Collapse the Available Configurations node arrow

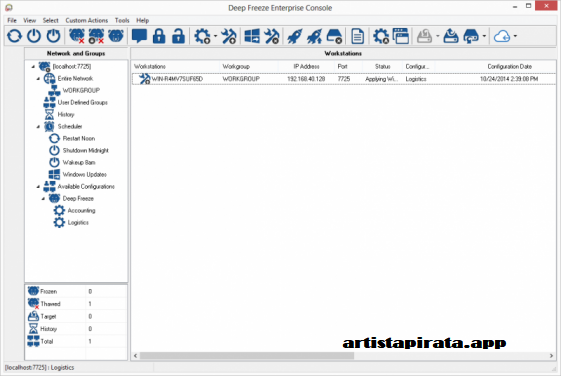[x=38, y=187]
